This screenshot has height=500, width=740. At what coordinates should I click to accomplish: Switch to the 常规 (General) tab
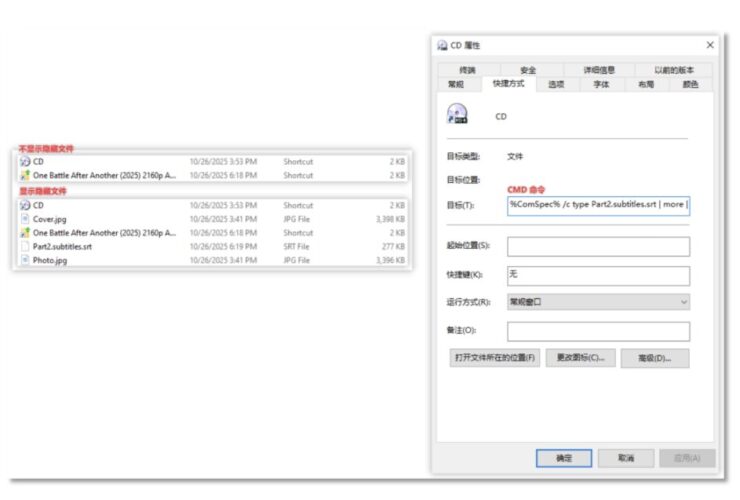pos(456,85)
